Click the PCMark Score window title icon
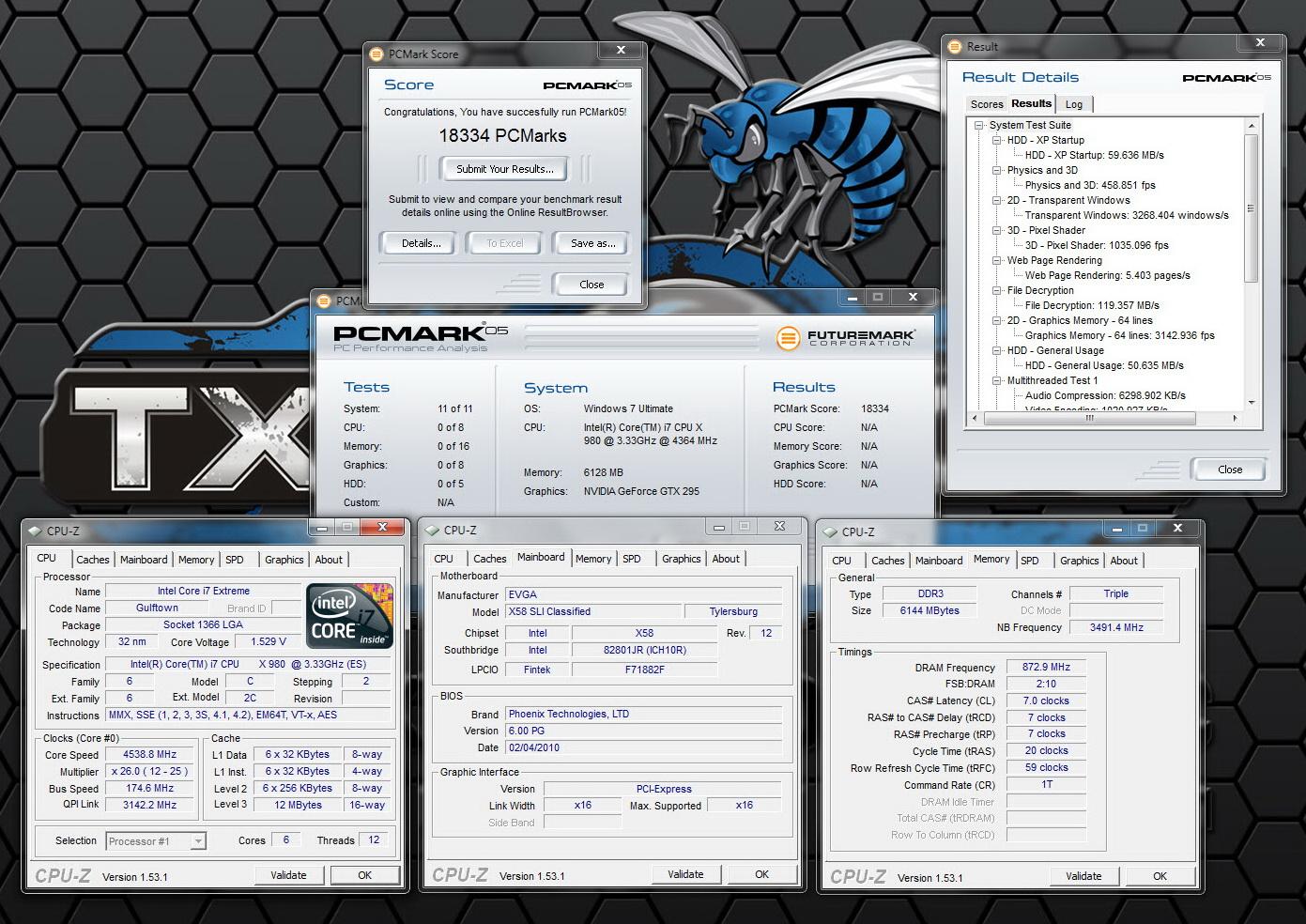Screen dimensions: 1306x924 [x=376, y=54]
